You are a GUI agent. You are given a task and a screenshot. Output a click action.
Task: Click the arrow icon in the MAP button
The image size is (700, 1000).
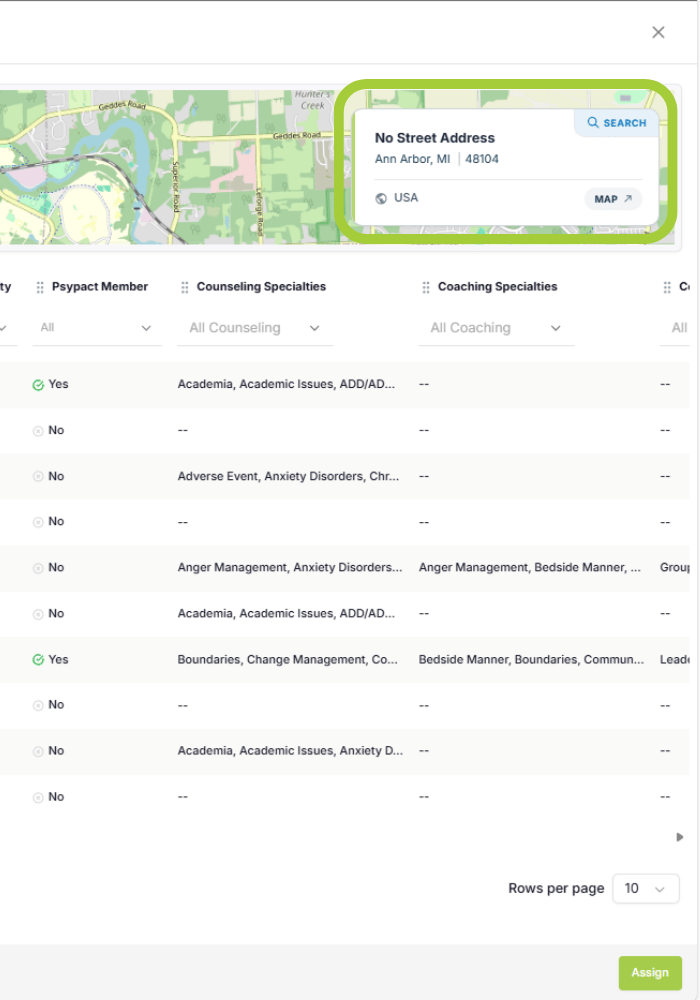(628, 199)
